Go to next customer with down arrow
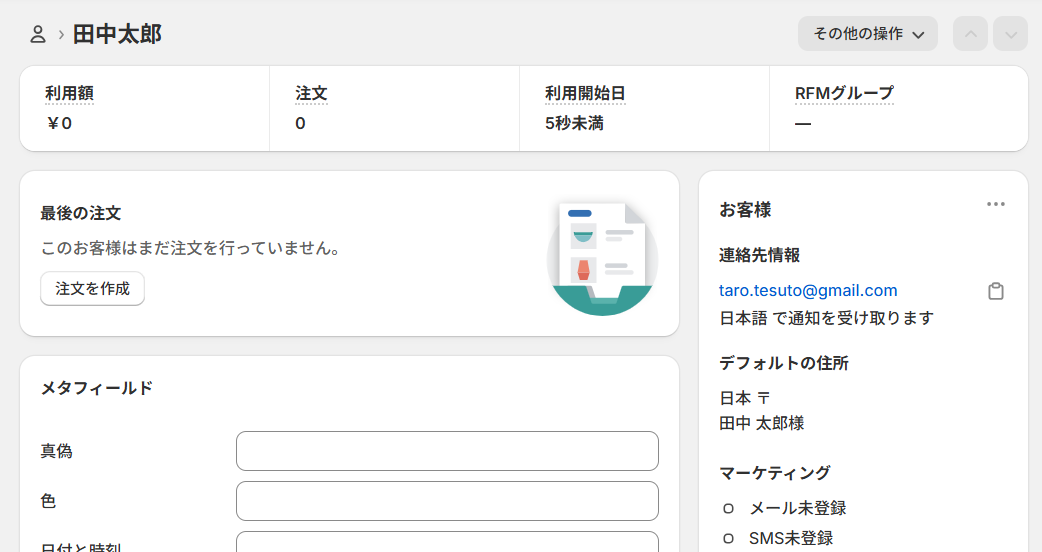The image size is (1042, 552). pos(1011,34)
